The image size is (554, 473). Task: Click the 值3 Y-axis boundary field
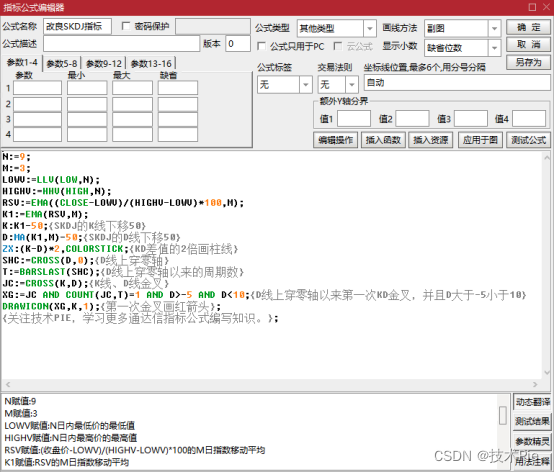(x=471, y=119)
